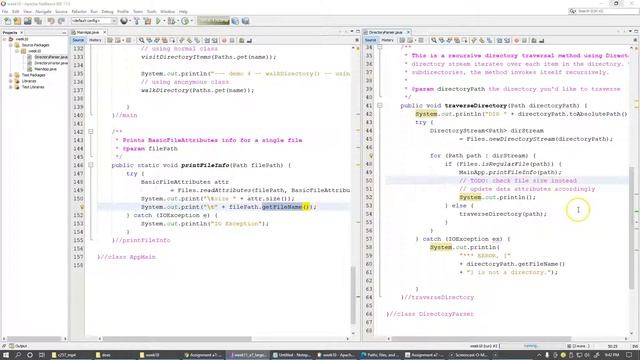Click the Undo toolbar icon
Screen dimensions: 640x360
[x=51, y=21]
